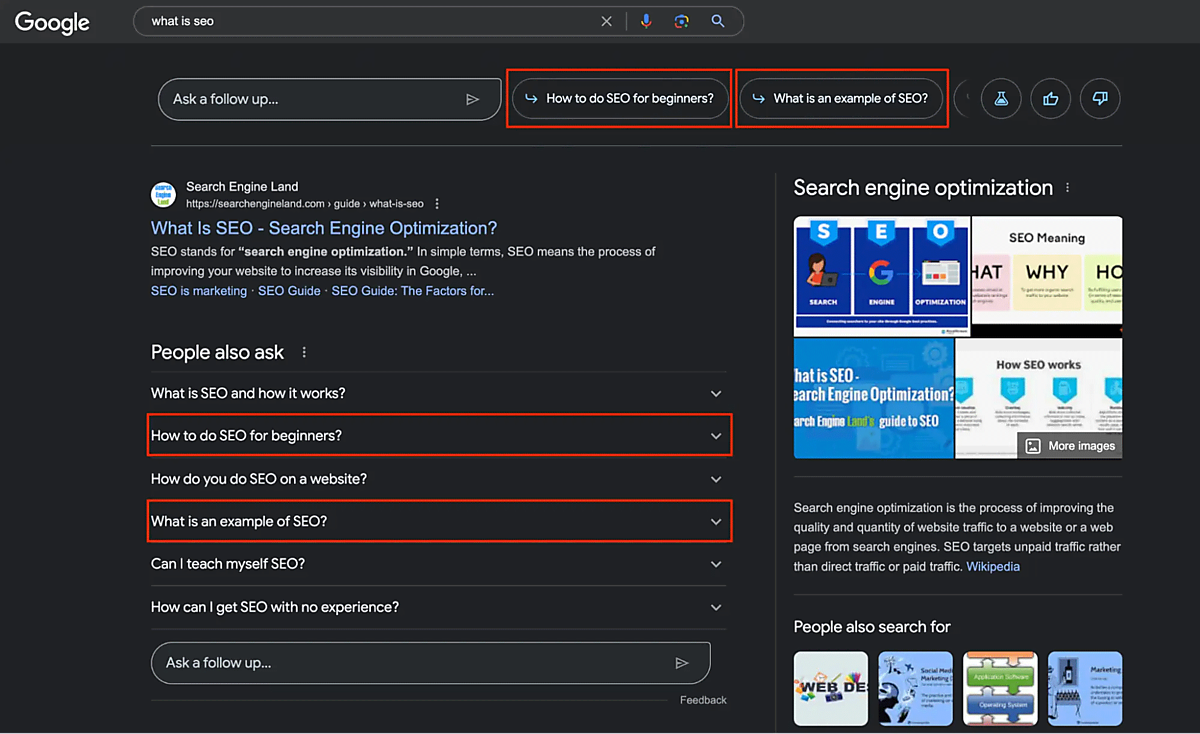Open the People also ask options menu
Viewport: 1200px width, 734px height.
click(305, 353)
